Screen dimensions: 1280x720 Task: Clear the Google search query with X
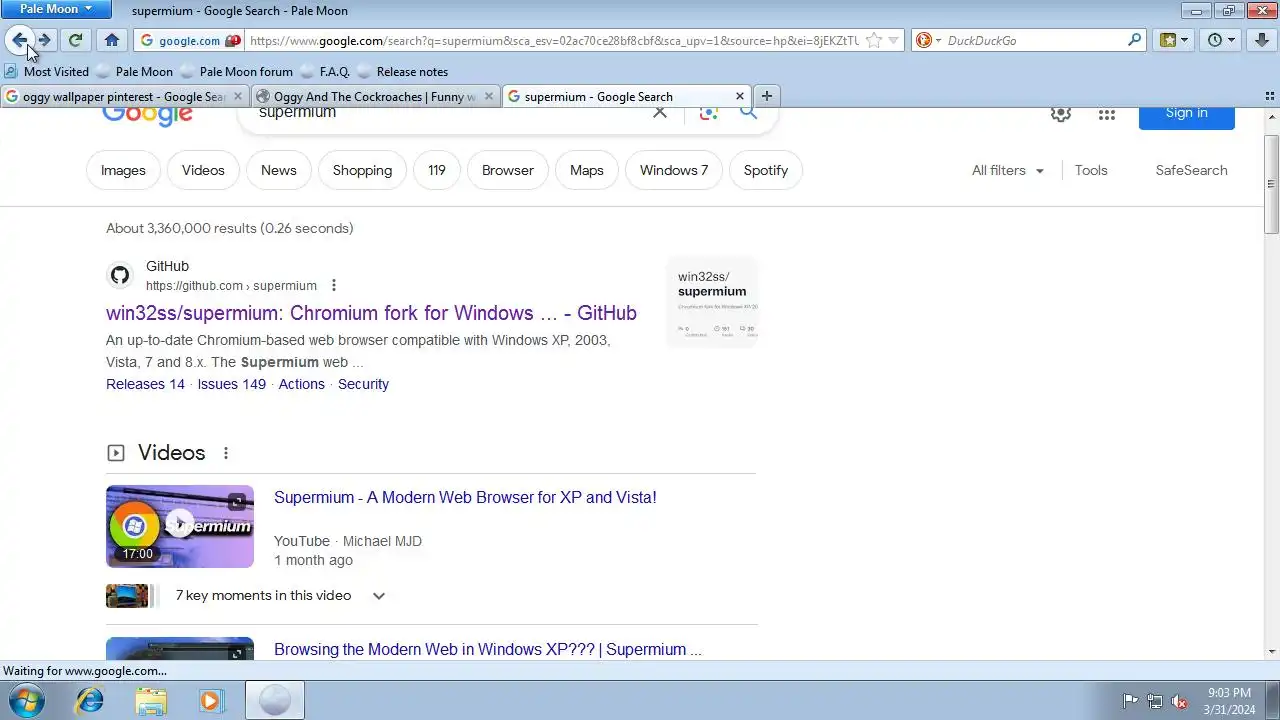[660, 113]
